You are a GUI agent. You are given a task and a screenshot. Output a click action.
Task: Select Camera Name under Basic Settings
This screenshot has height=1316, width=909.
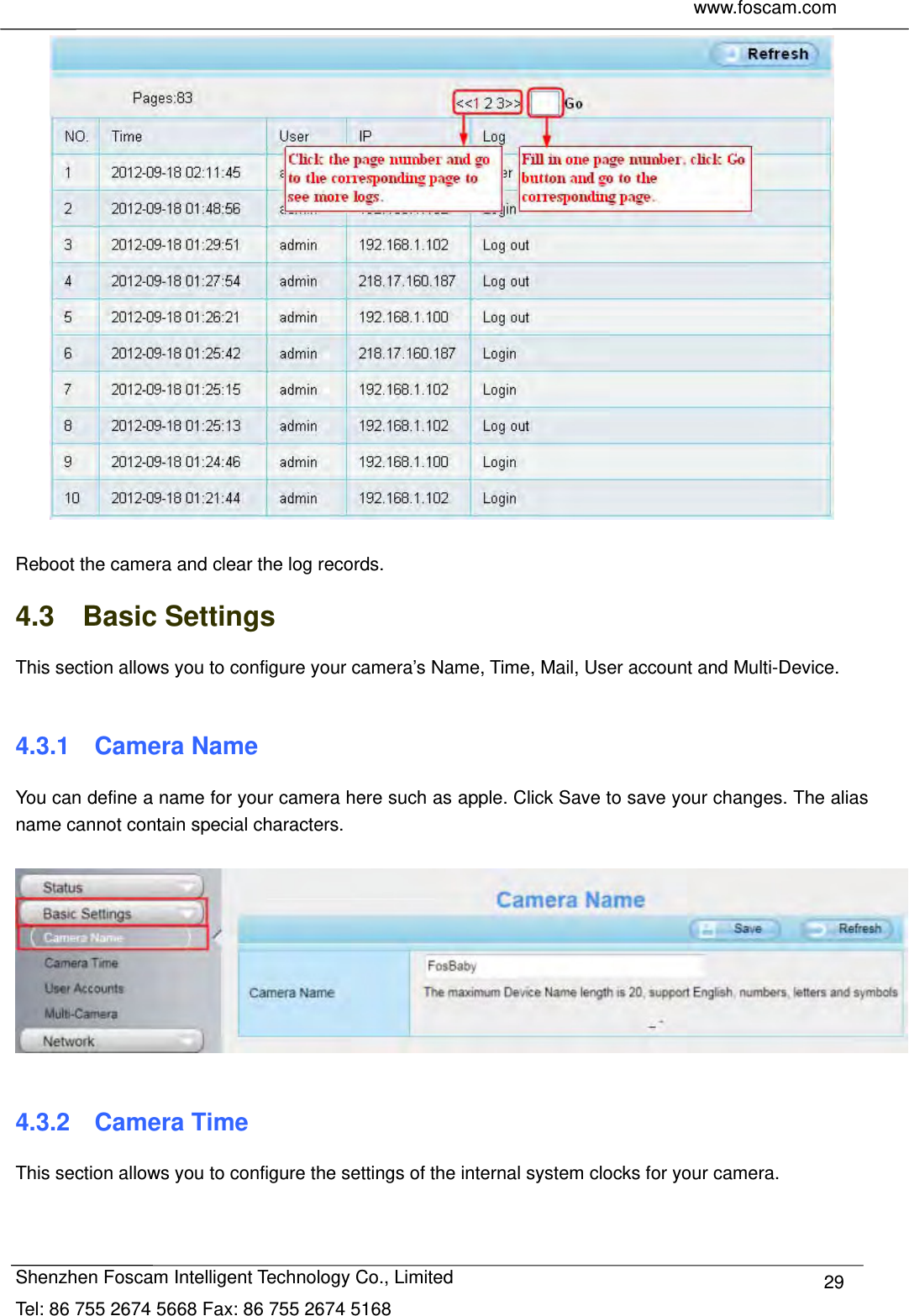coord(84,938)
